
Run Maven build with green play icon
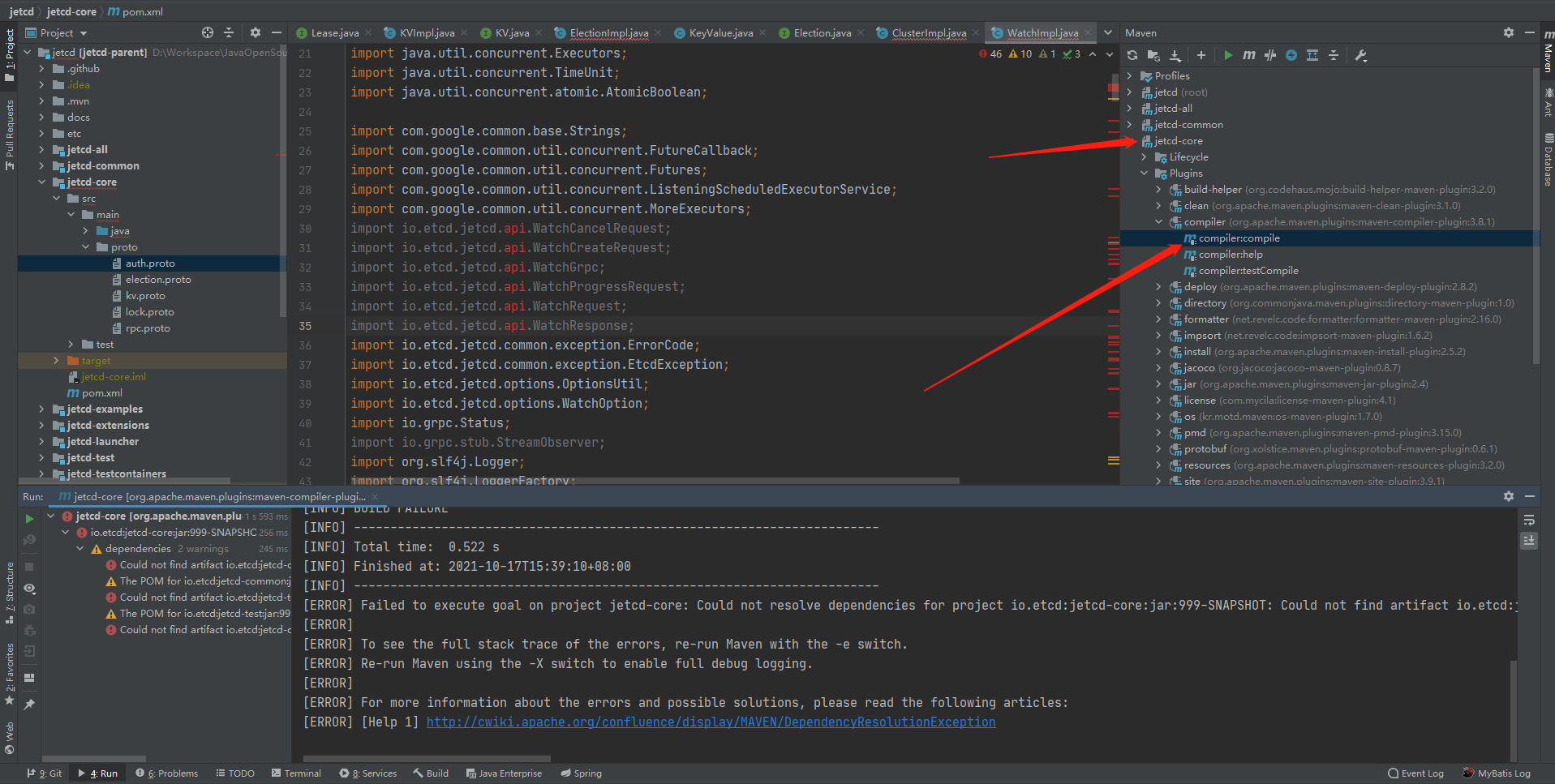pyautogui.click(x=1228, y=55)
